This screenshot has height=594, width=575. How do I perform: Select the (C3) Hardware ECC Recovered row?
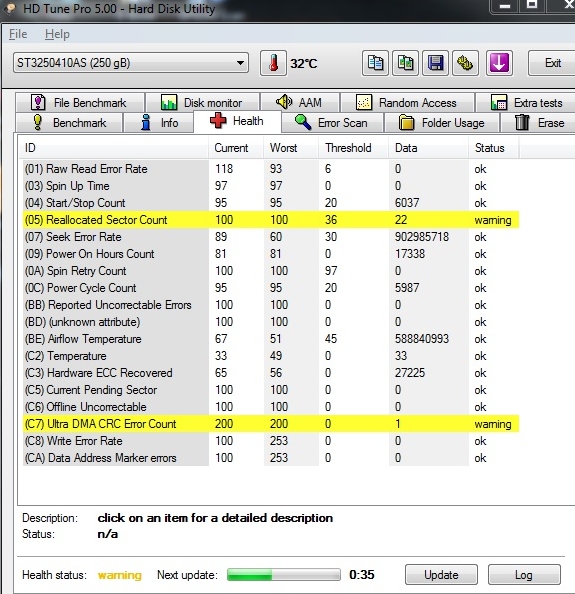[271, 373]
